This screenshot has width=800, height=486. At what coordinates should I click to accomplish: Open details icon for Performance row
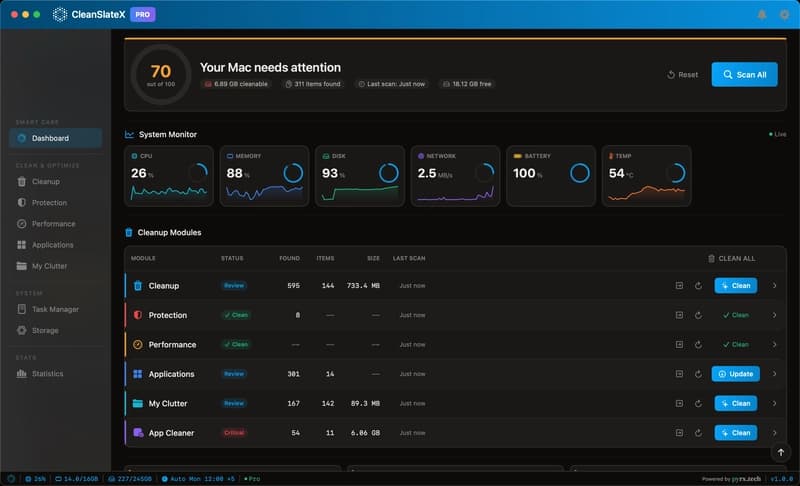pos(679,345)
